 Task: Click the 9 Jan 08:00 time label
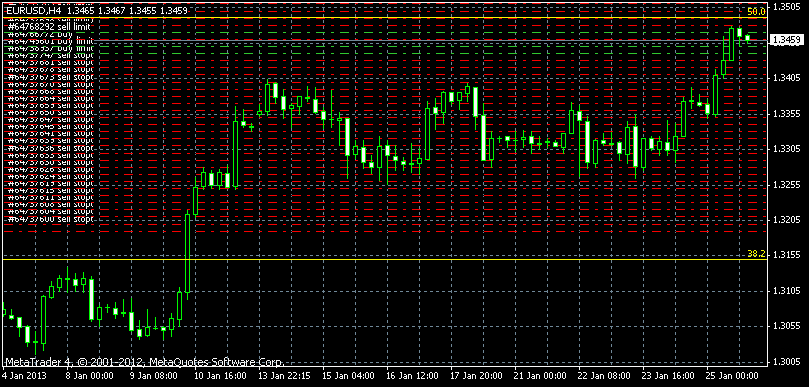click(155, 375)
